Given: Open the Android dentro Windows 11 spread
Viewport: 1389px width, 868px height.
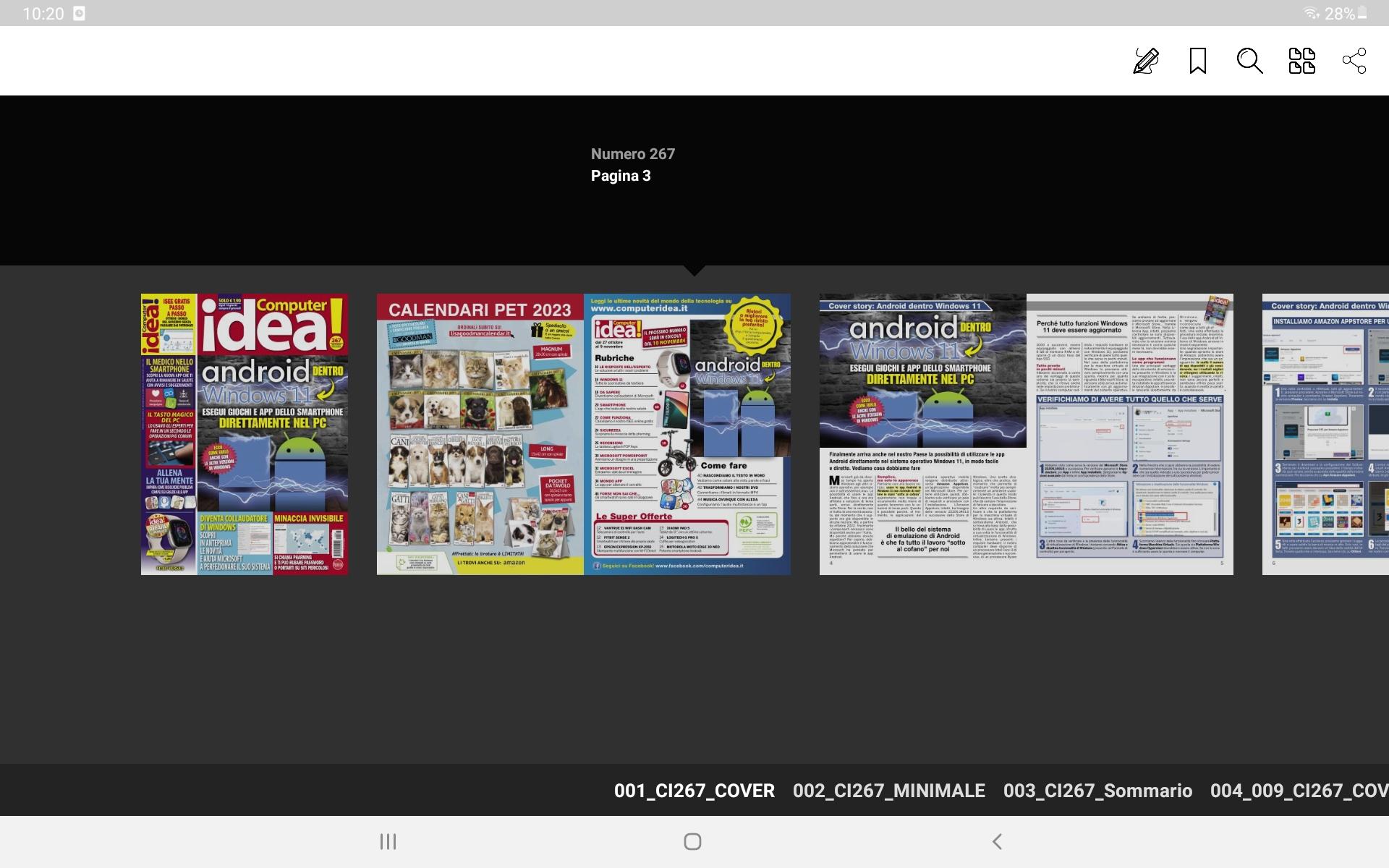Looking at the screenshot, I should pyautogui.click(x=1027, y=434).
